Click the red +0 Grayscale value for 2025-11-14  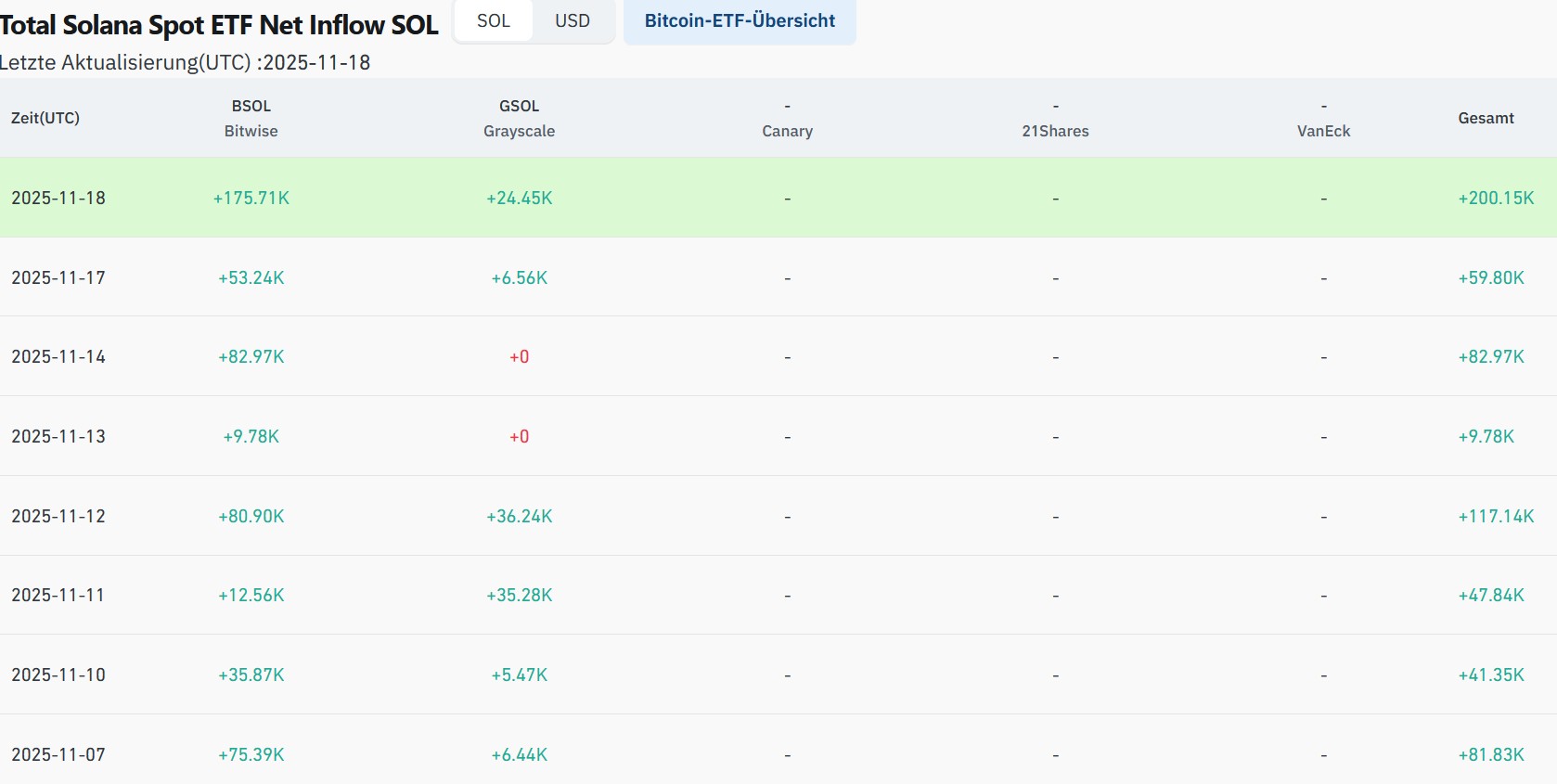[519, 357]
